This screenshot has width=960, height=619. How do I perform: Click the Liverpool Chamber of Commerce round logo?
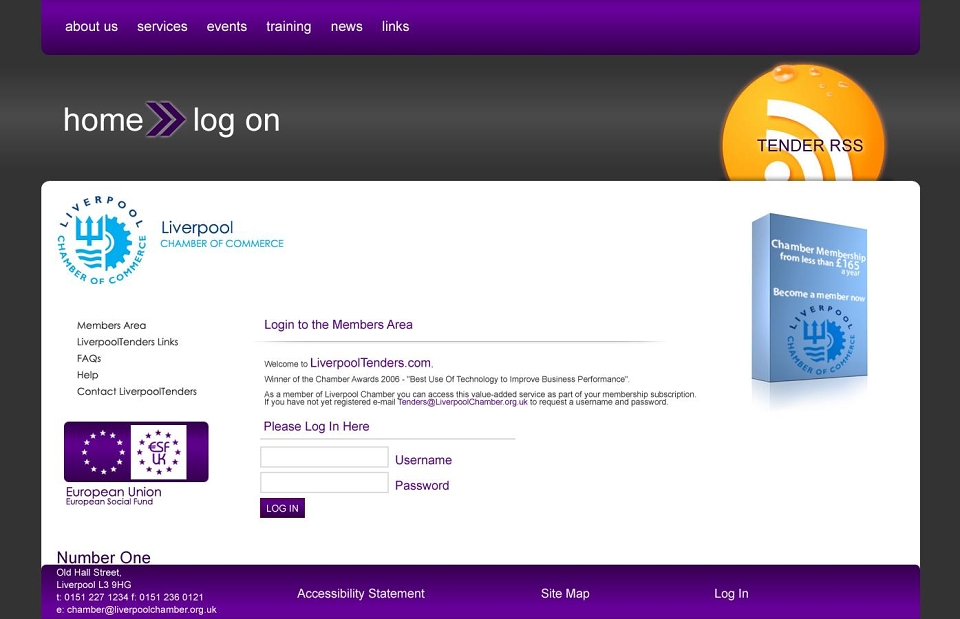(102, 241)
